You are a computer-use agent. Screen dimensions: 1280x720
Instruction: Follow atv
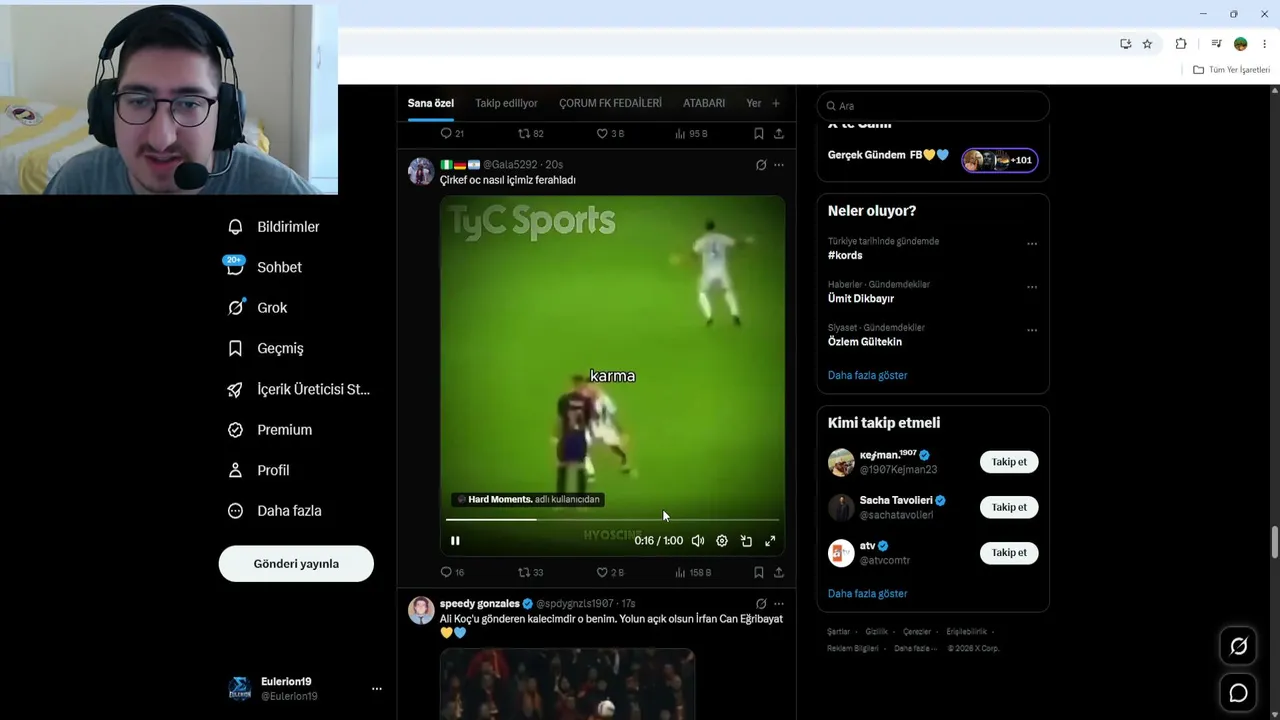[x=1009, y=553]
